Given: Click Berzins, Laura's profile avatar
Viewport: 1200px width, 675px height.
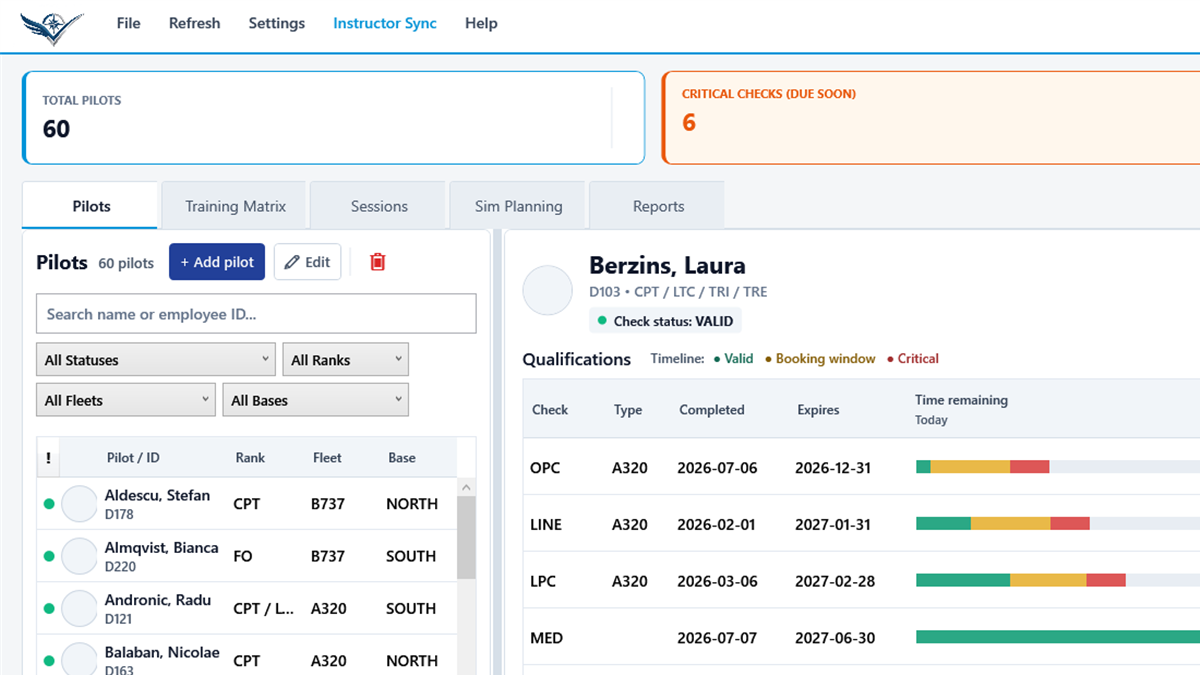Looking at the screenshot, I should [547, 291].
